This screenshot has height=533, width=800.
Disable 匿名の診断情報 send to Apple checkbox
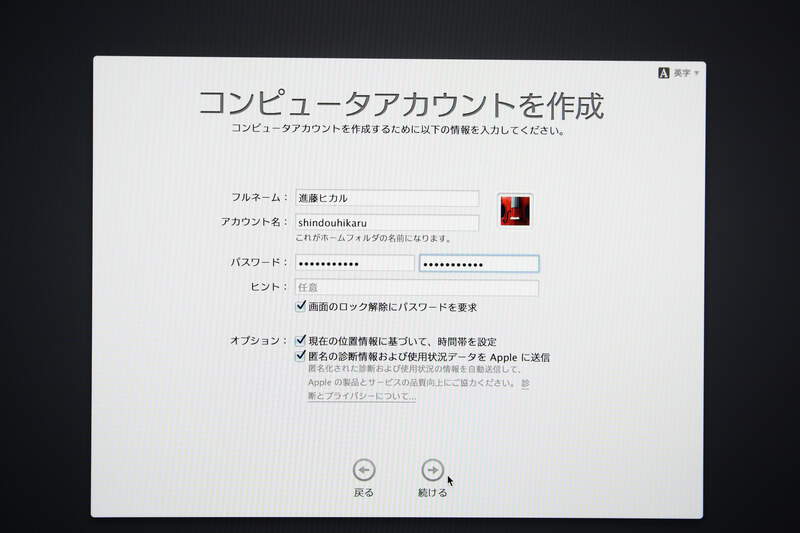[301, 355]
